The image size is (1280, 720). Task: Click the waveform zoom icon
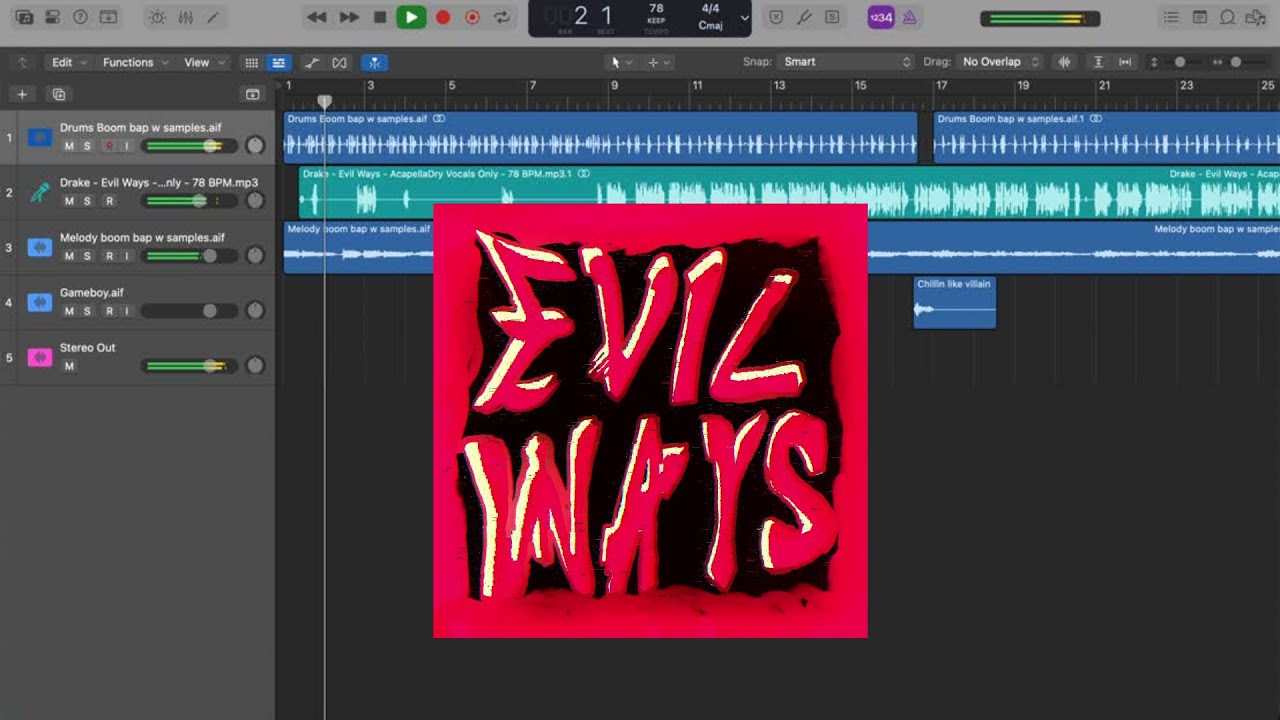(x=1065, y=62)
